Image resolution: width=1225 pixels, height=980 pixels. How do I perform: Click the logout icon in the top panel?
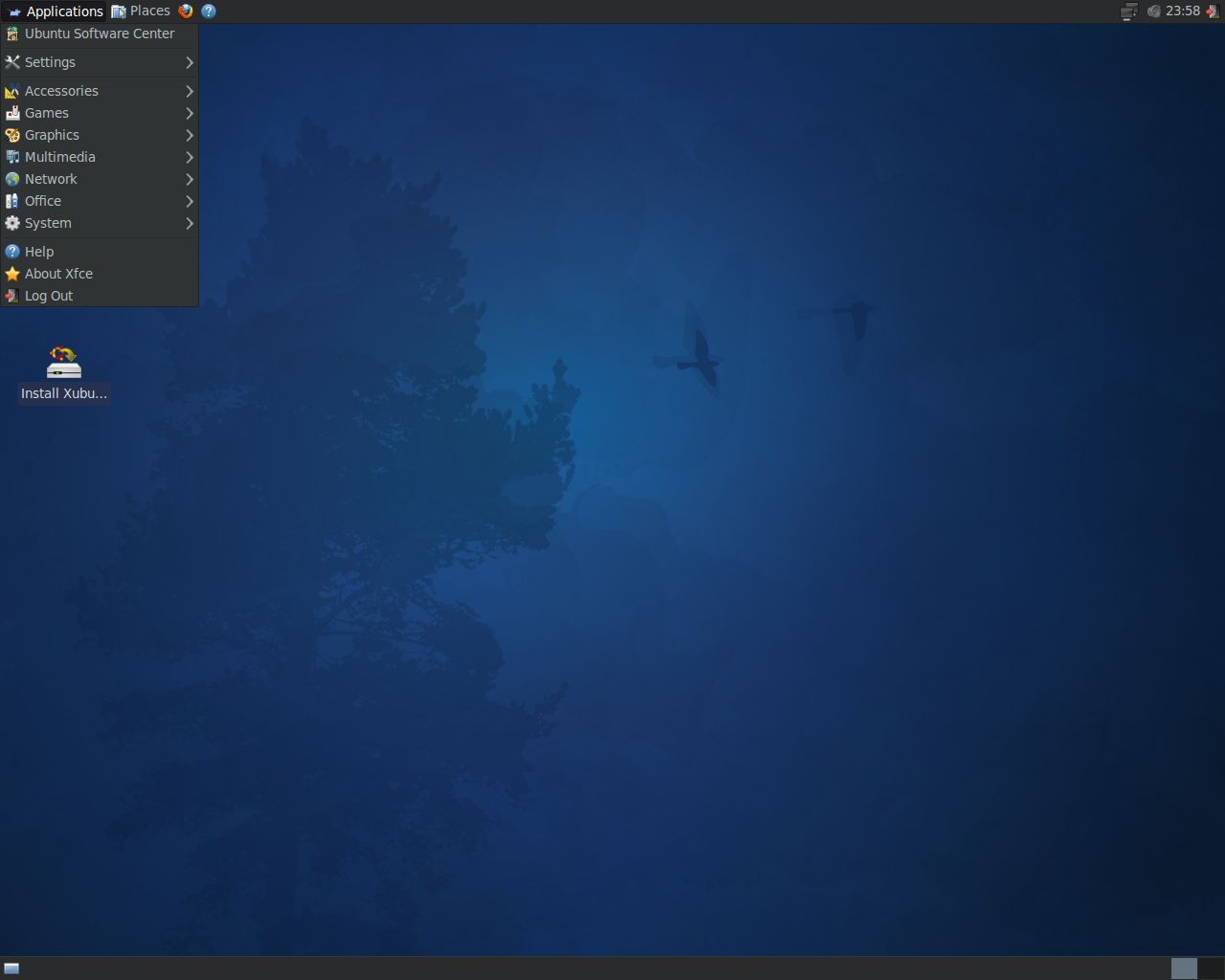pyautogui.click(x=1213, y=11)
